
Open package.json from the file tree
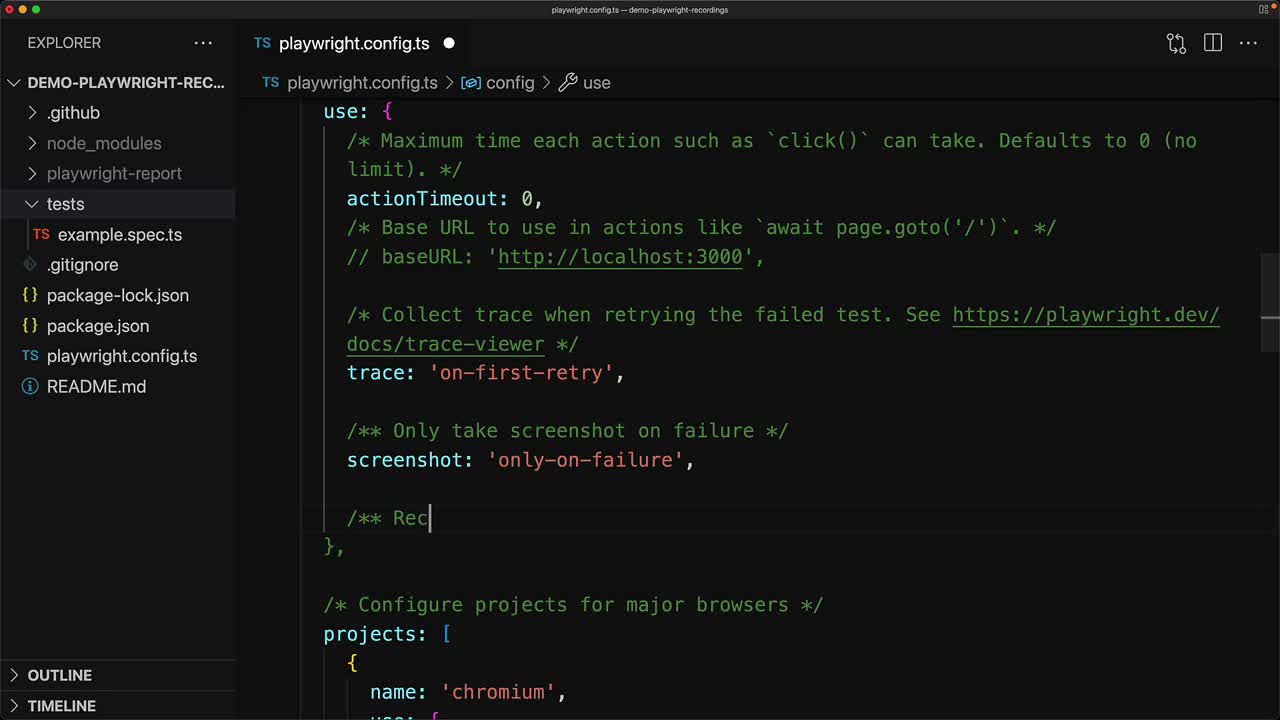click(97, 326)
